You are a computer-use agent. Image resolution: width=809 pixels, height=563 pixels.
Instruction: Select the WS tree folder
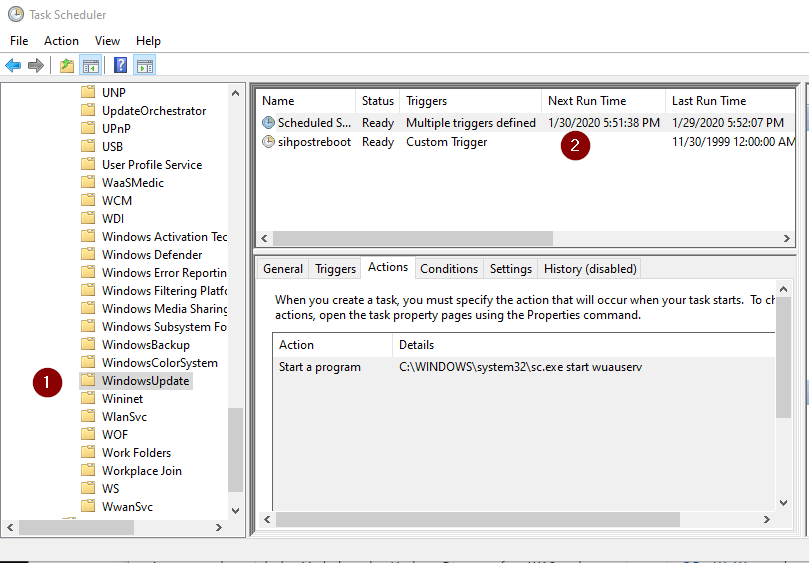(x=110, y=488)
